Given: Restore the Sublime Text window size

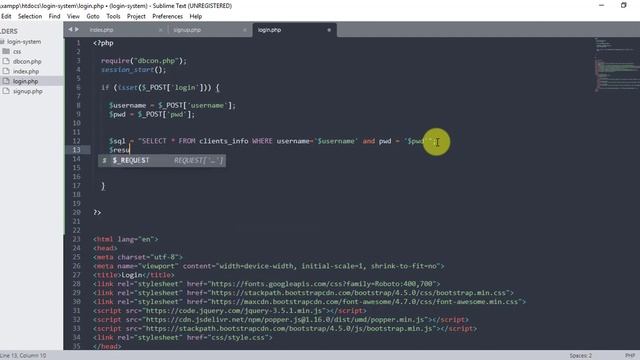Looking at the screenshot, I should (623, 5).
